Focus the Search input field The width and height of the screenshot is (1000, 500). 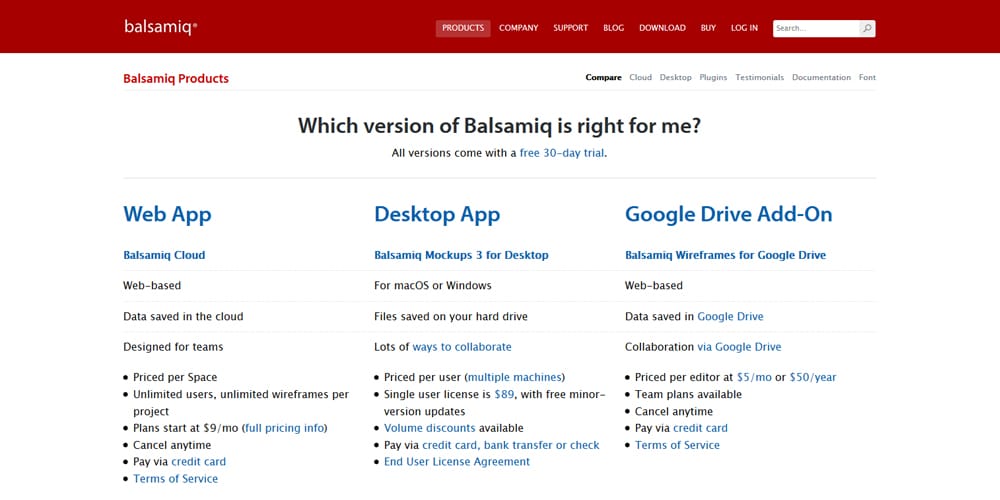click(x=816, y=28)
